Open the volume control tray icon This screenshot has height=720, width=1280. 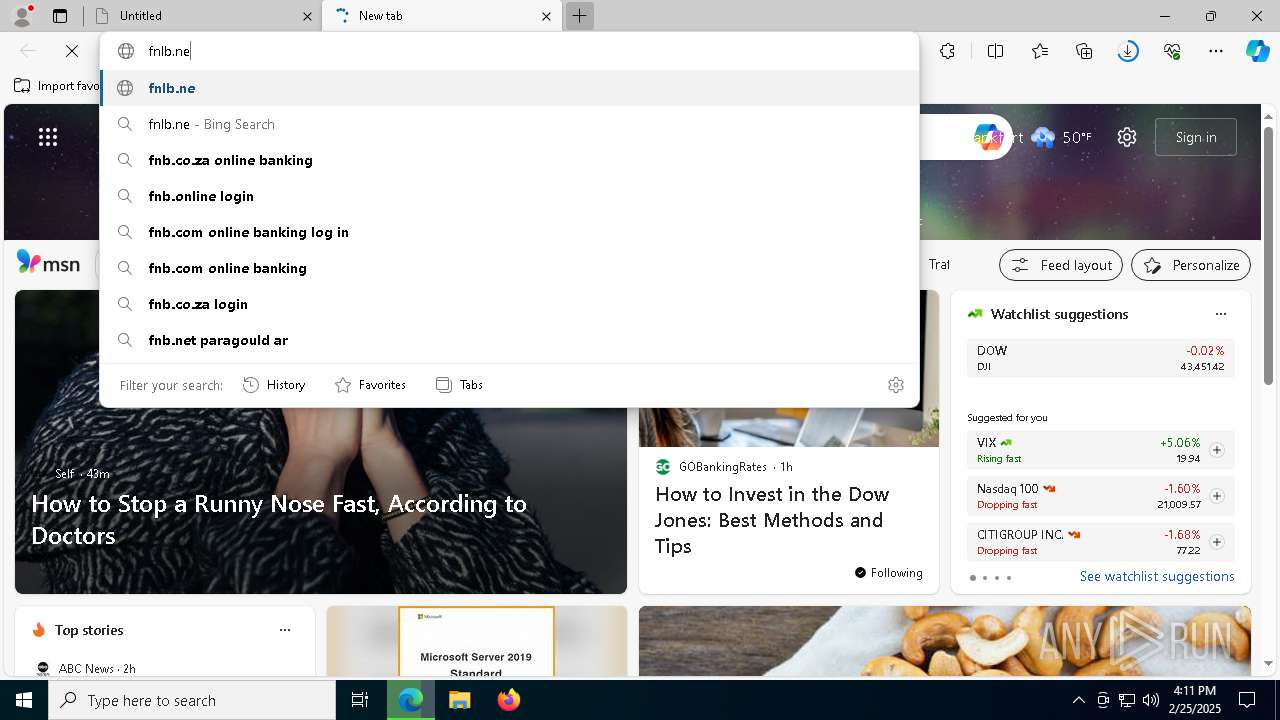click(x=1150, y=700)
